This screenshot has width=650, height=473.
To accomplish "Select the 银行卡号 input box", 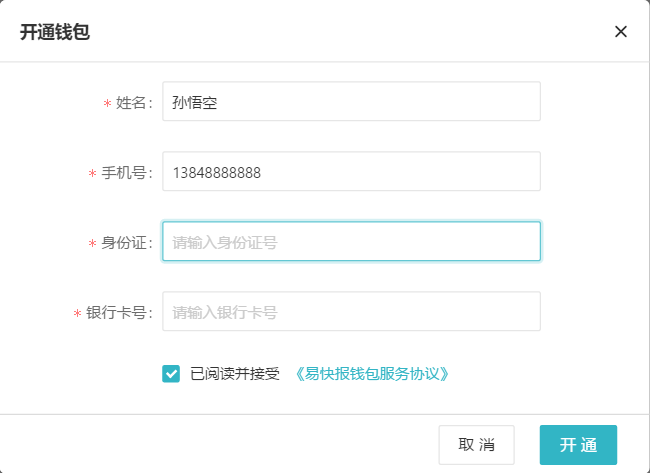I will [x=352, y=311].
